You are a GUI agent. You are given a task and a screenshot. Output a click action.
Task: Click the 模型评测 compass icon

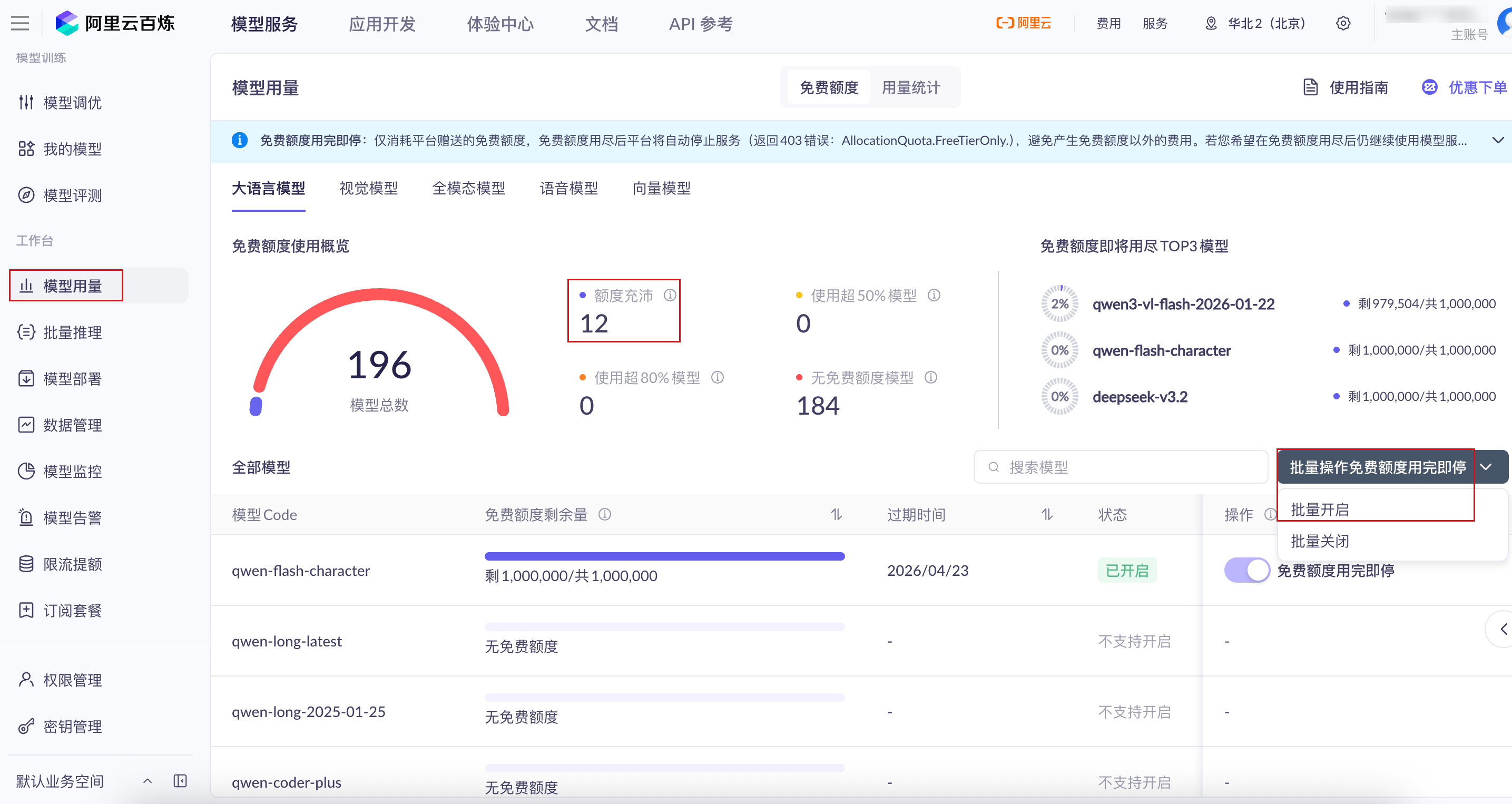point(26,195)
